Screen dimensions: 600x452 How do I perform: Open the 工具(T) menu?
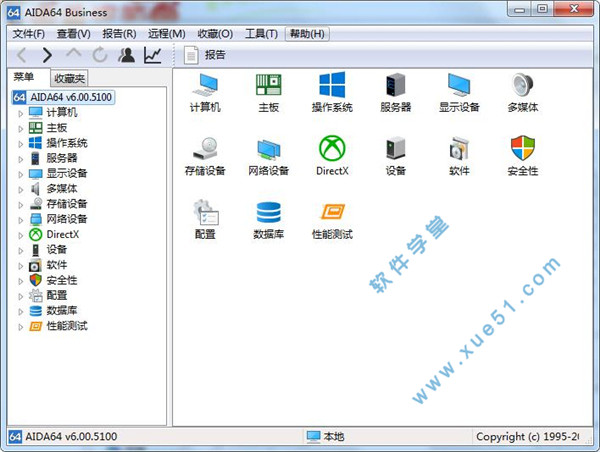point(261,34)
